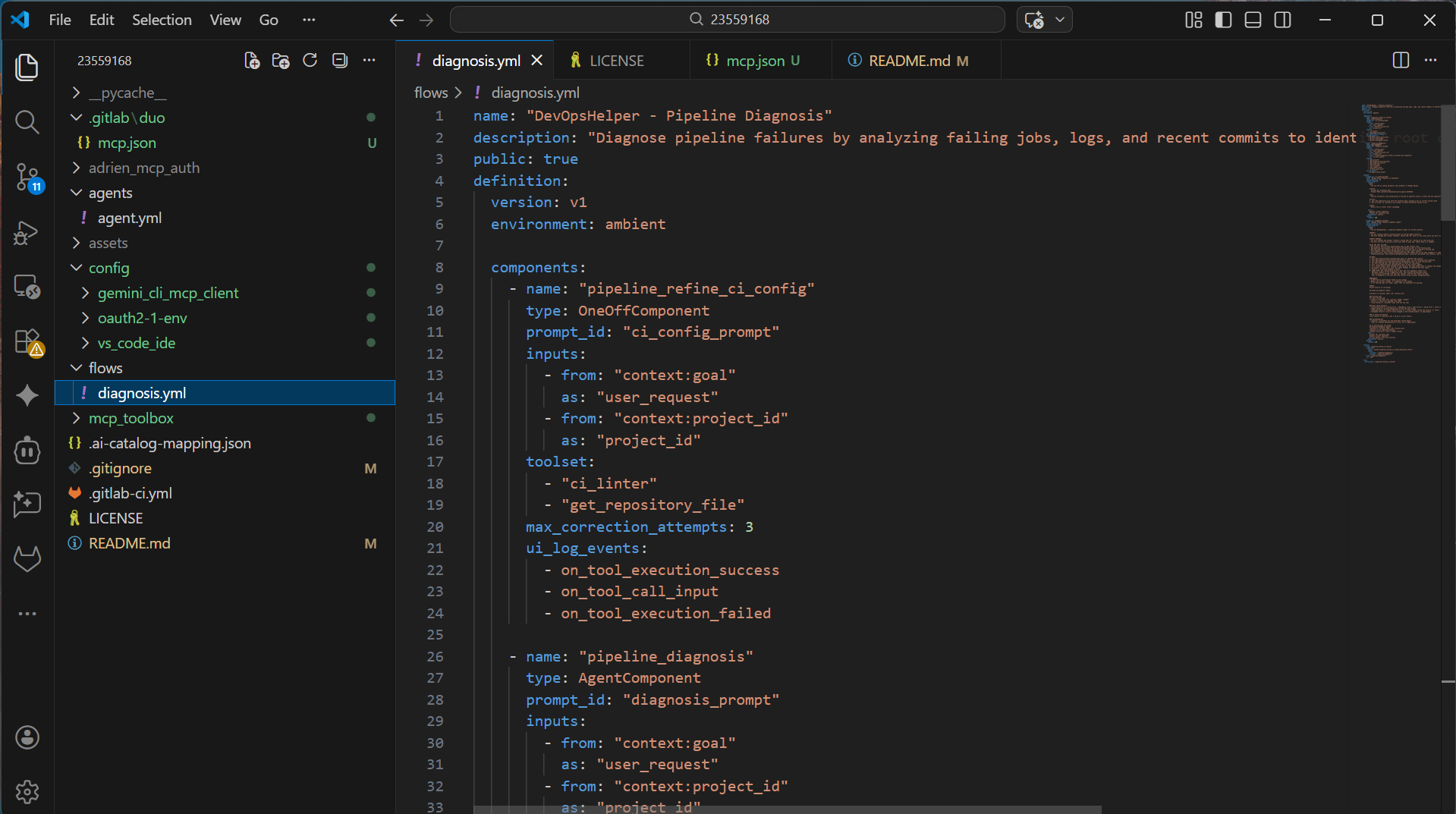This screenshot has width=1456, height=814.
Task: Click the command center search box
Action: click(727, 20)
